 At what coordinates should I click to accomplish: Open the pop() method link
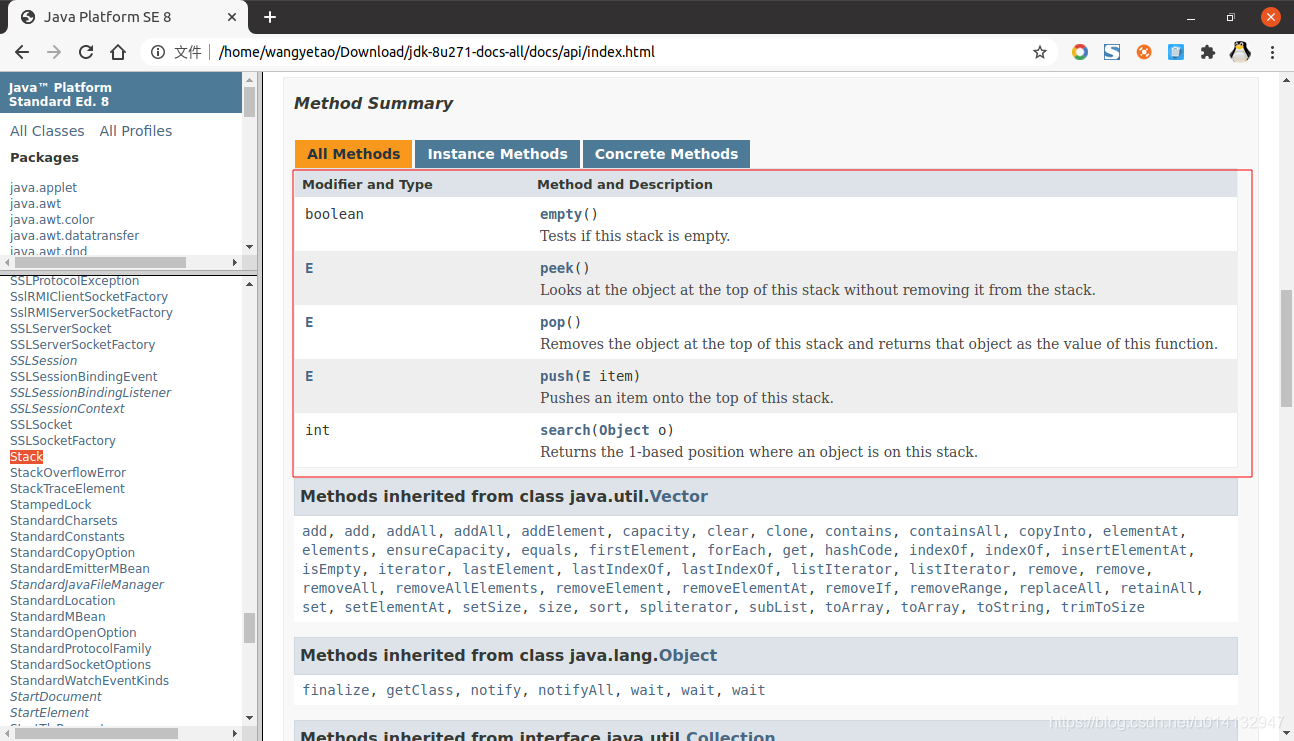tap(553, 322)
